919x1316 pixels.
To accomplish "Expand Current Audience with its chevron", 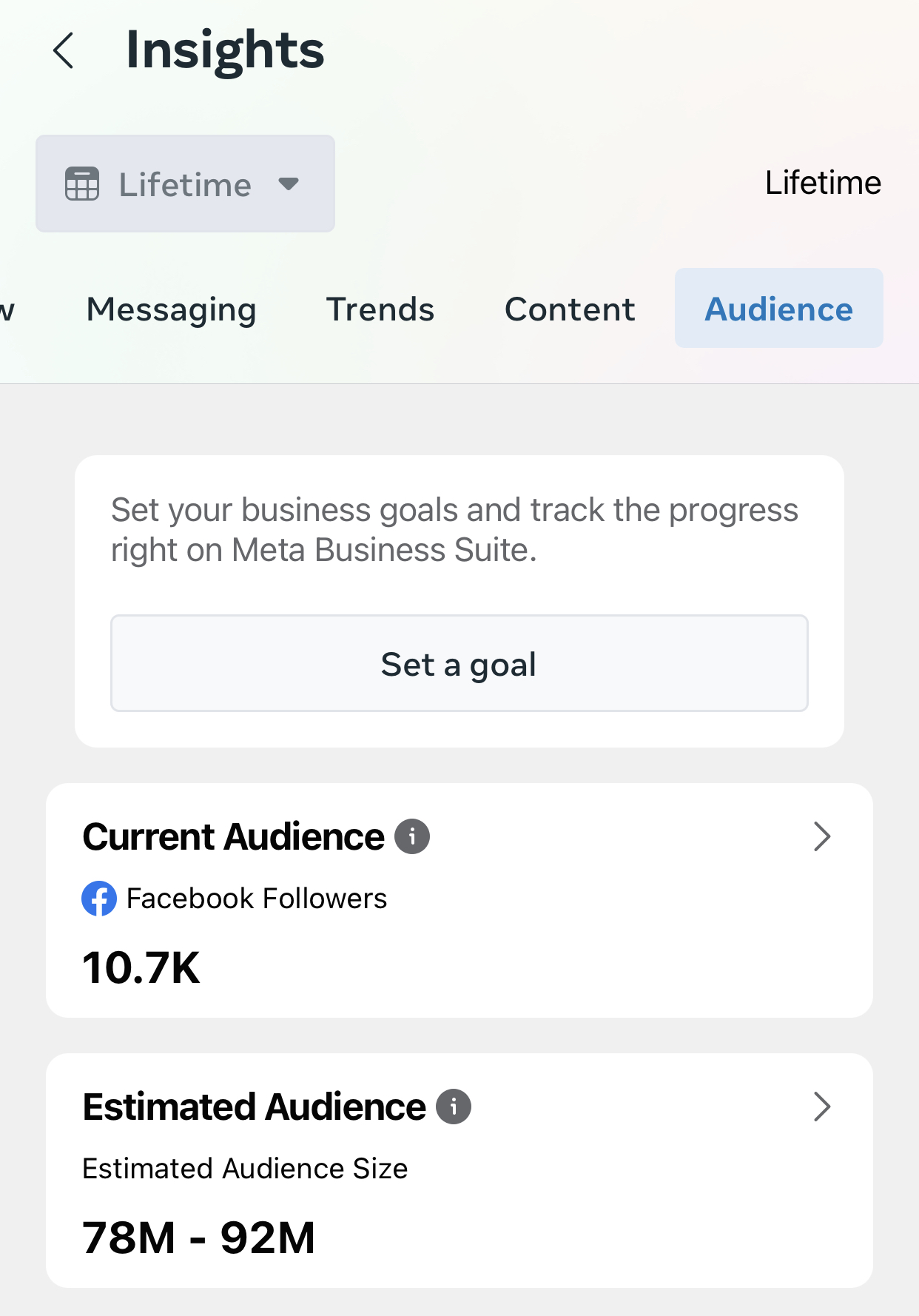I will click(821, 836).
